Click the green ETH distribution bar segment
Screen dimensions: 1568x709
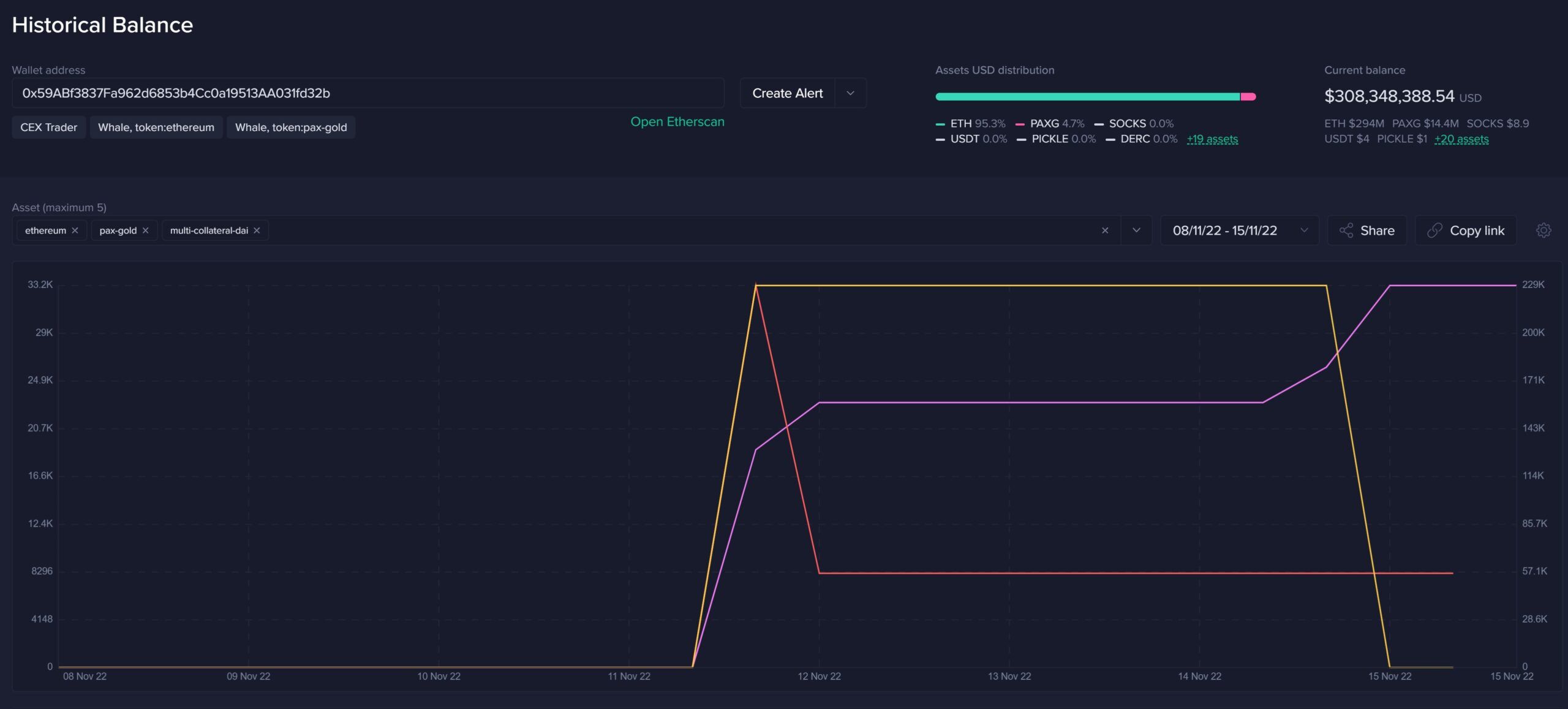(x=1087, y=97)
